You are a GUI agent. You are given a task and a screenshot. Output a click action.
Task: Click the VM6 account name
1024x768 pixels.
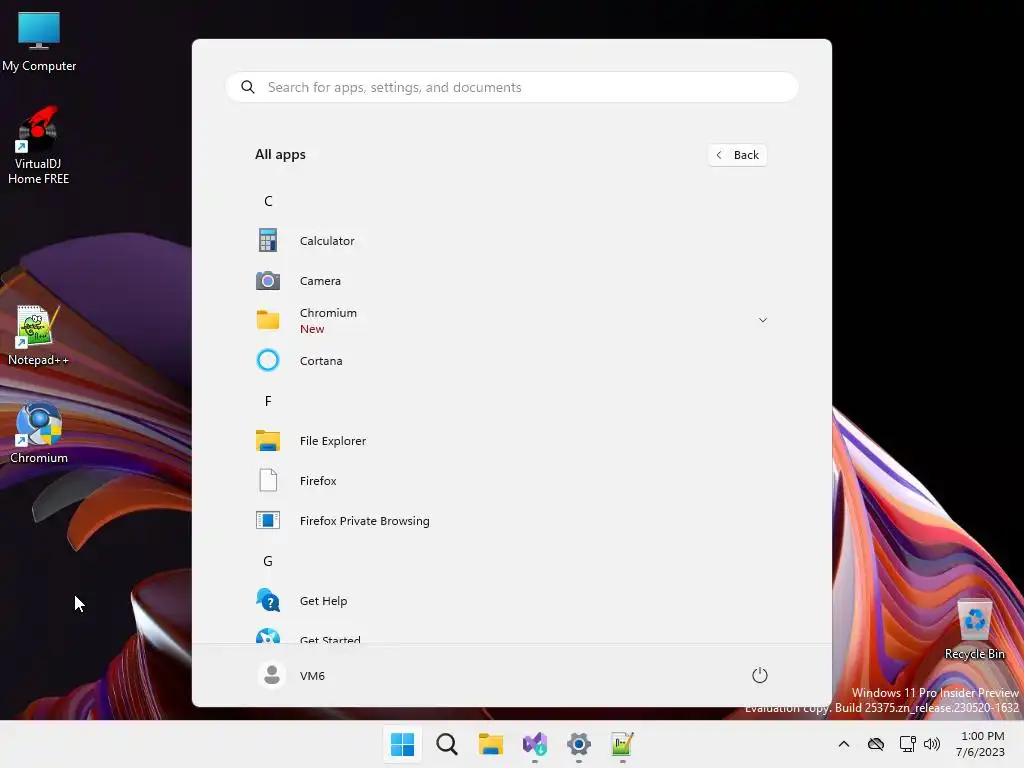point(312,676)
